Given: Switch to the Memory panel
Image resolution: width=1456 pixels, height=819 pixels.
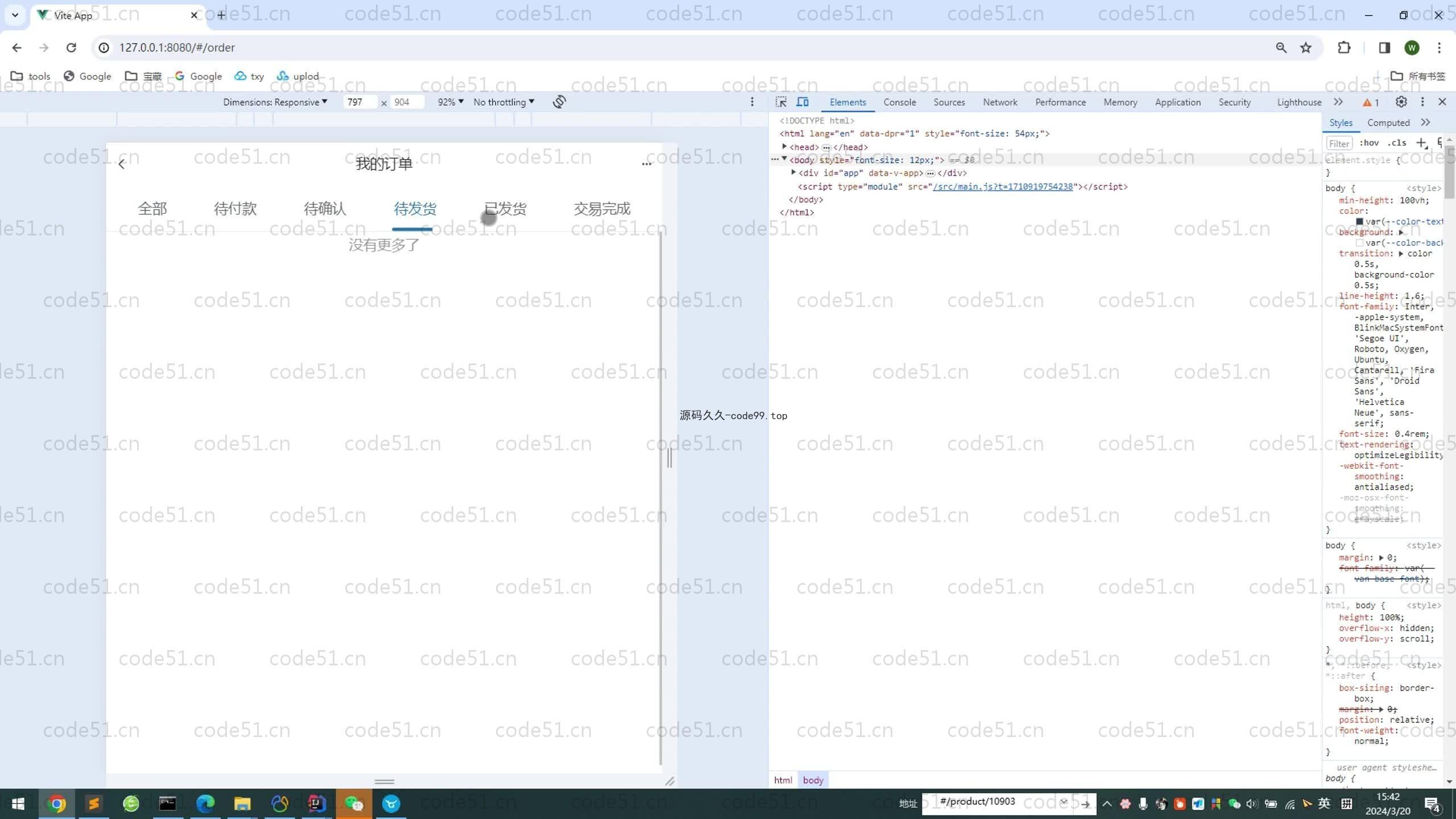Looking at the screenshot, I should [x=1120, y=102].
